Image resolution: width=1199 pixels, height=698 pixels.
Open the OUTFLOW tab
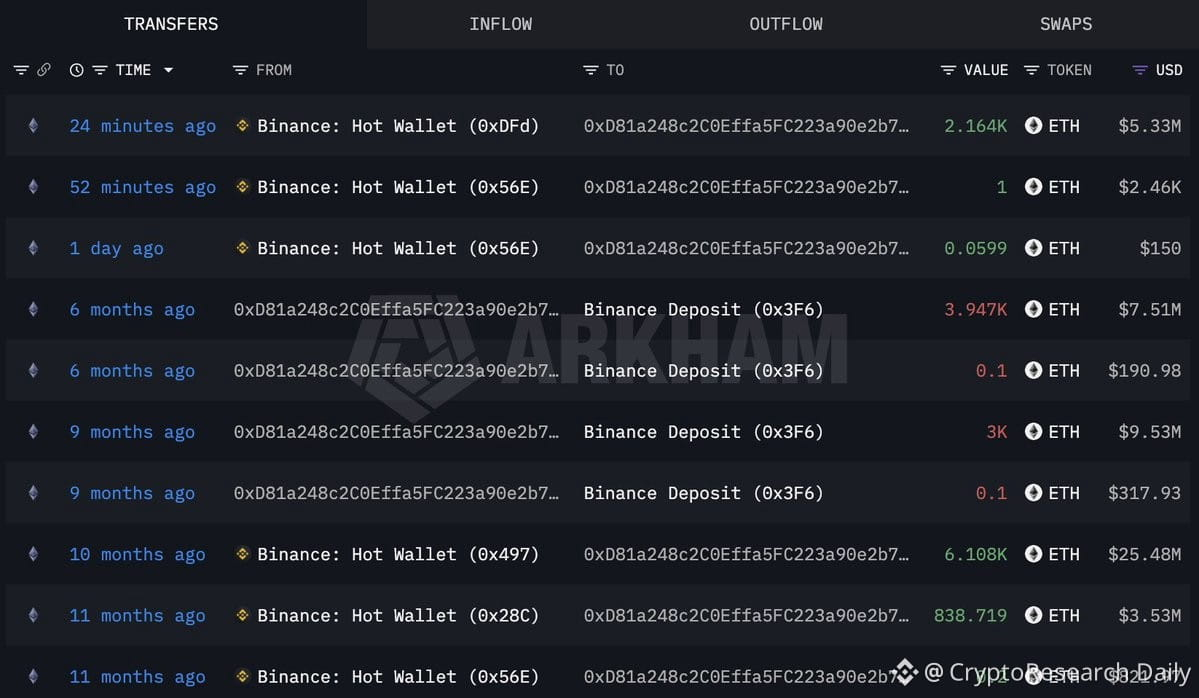pos(786,24)
